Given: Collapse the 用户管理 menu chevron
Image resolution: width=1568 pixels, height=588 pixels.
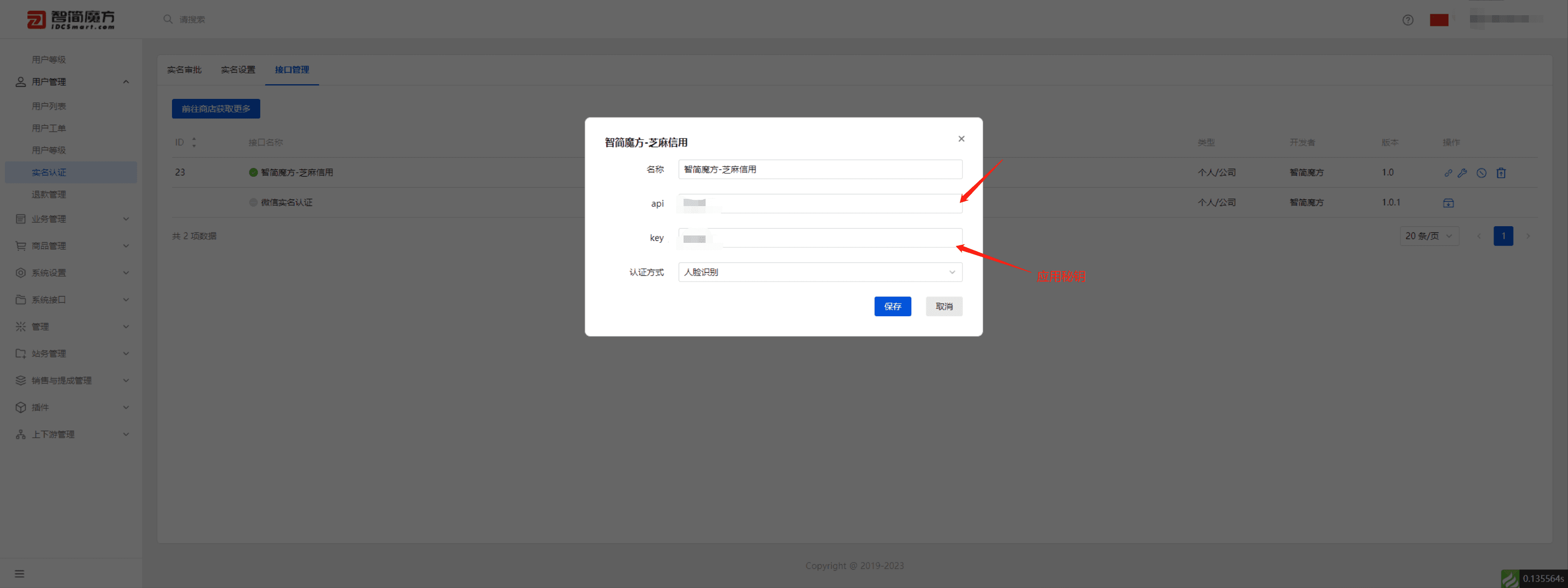Looking at the screenshot, I should tap(126, 81).
